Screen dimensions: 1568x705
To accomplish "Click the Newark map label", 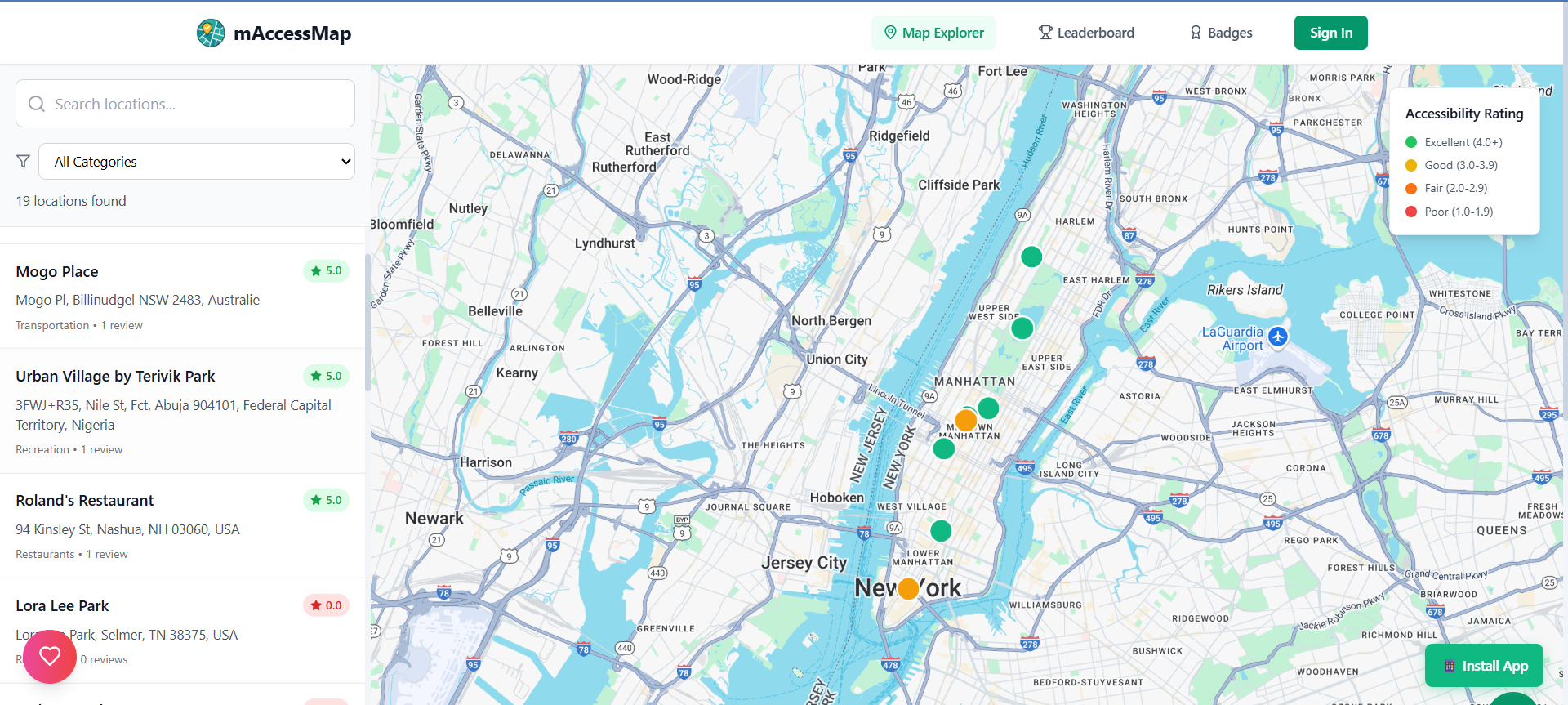I will (x=434, y=518).
